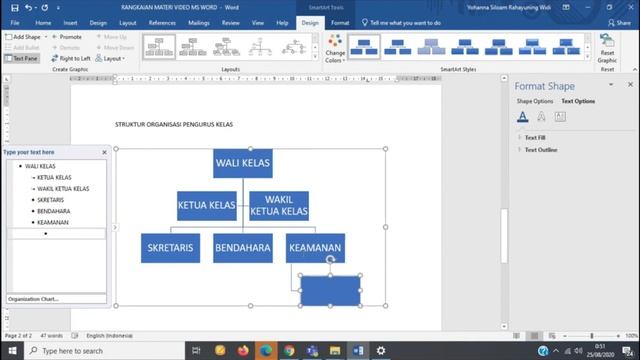
Task: Click the Print Layout view icon
Action: tap(534, 336)
